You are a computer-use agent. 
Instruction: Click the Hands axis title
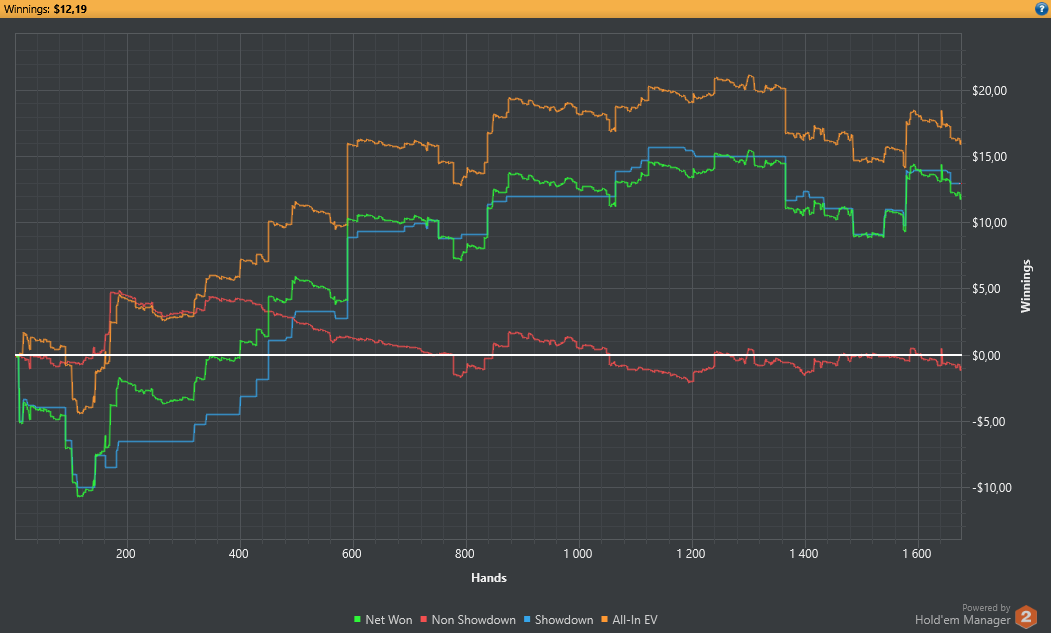pyautogui.click(x=489, y=577)
